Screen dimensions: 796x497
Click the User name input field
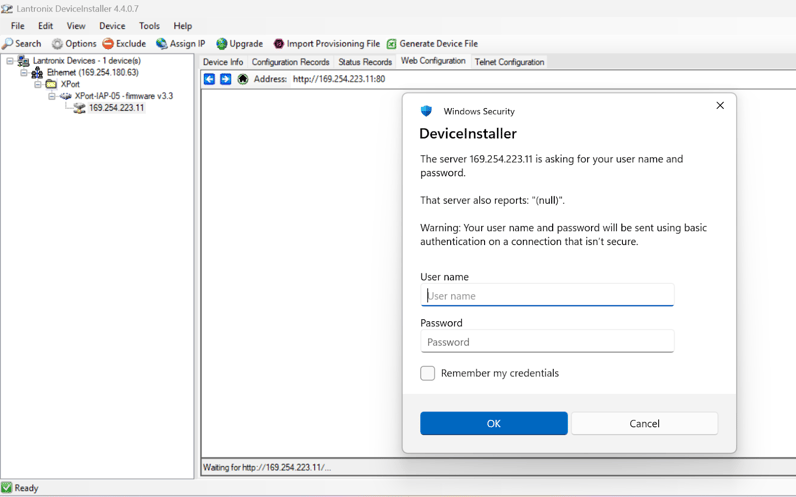[547, 295]
